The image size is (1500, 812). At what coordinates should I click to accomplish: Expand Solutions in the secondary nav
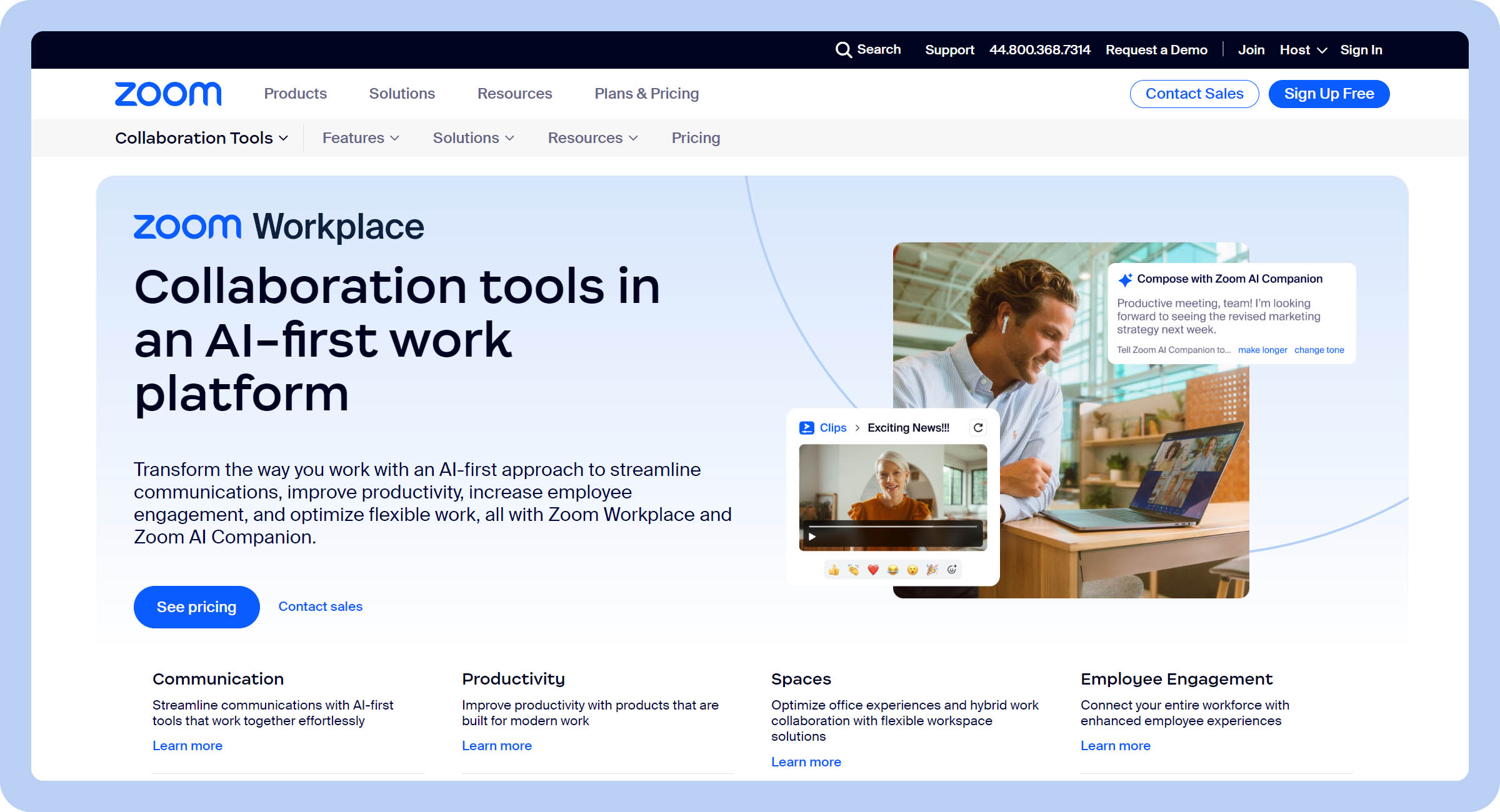click(473, 138)
